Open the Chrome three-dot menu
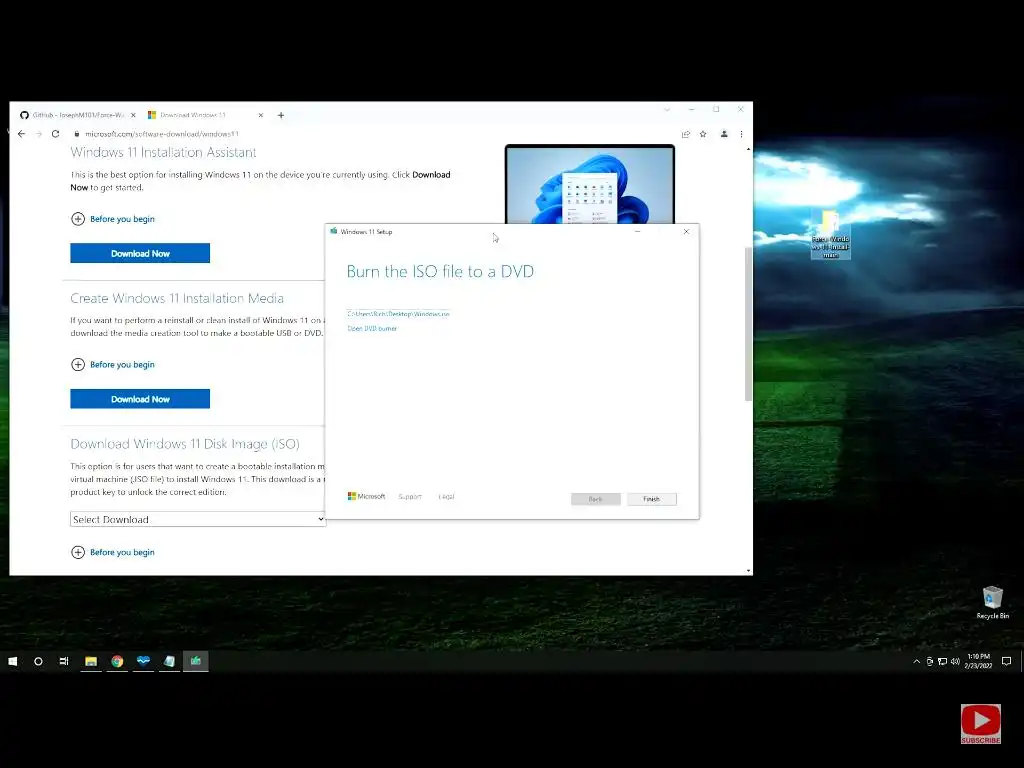The width and height of the screenshot is (1024, 768). 741,134
